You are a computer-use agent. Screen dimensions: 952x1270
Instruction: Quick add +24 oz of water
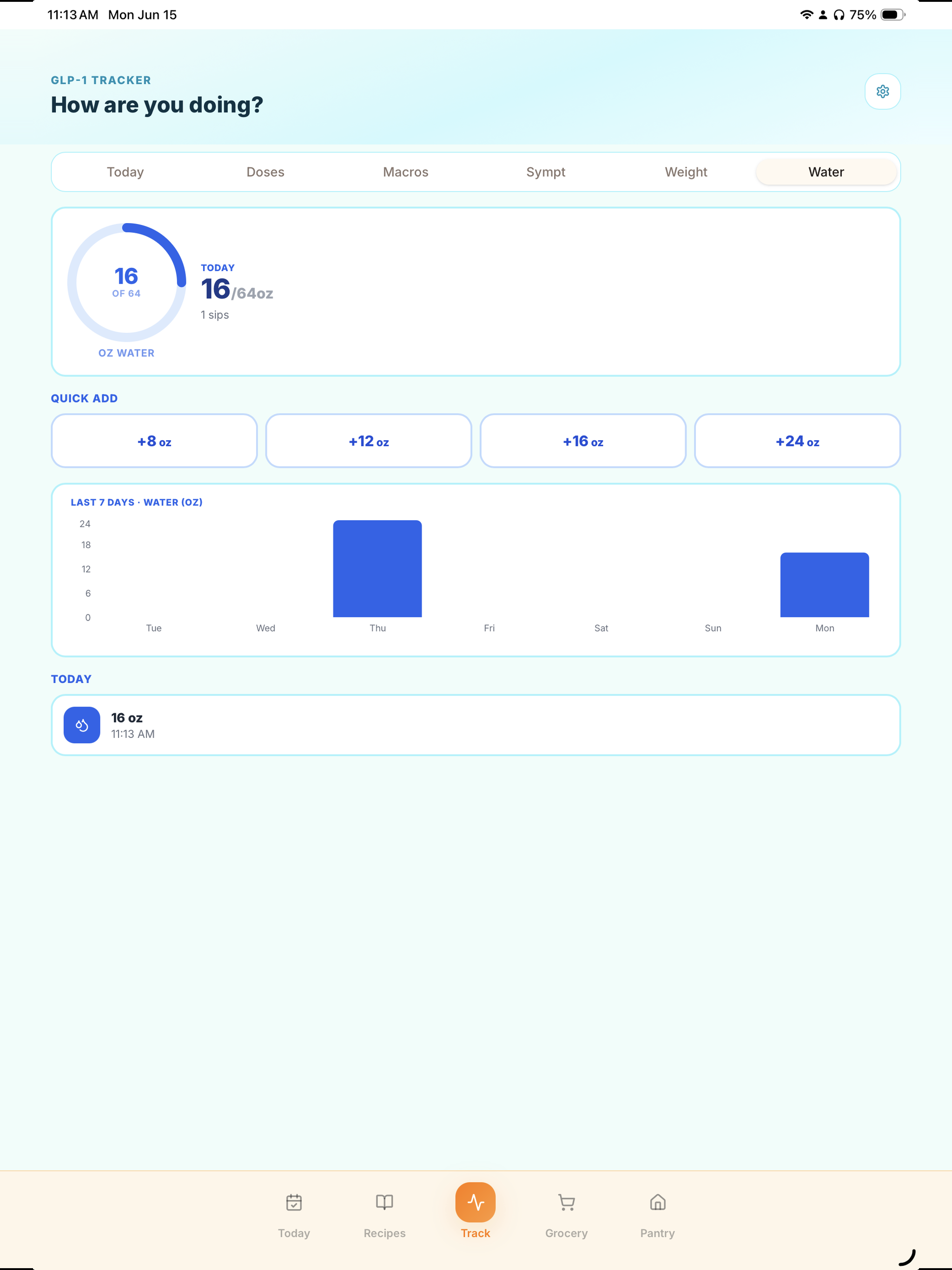tap(797, 441)
